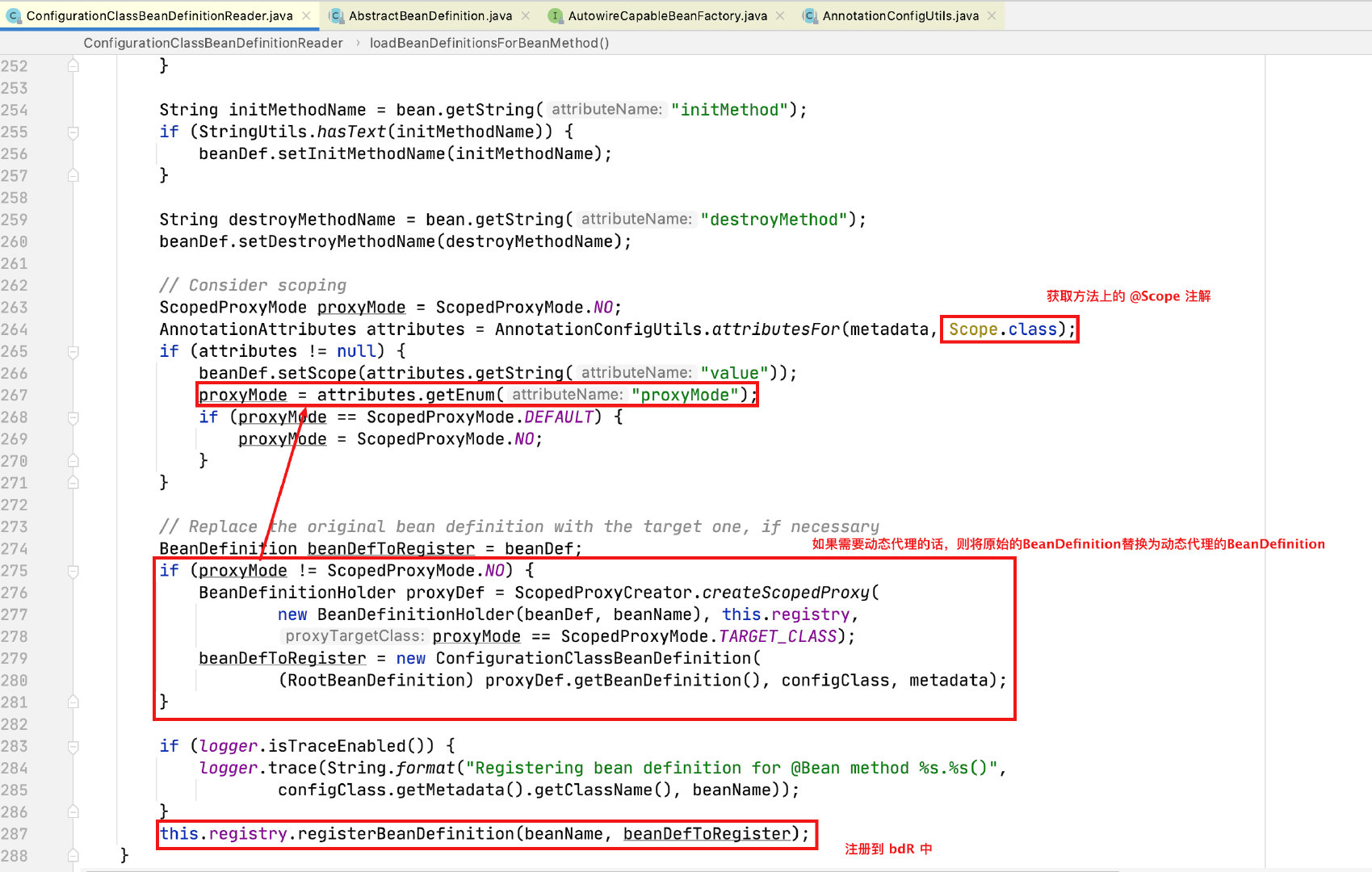Click proxyTargetClass parameter hint on line 278
1372x872 pixels.
coord(355,637)
